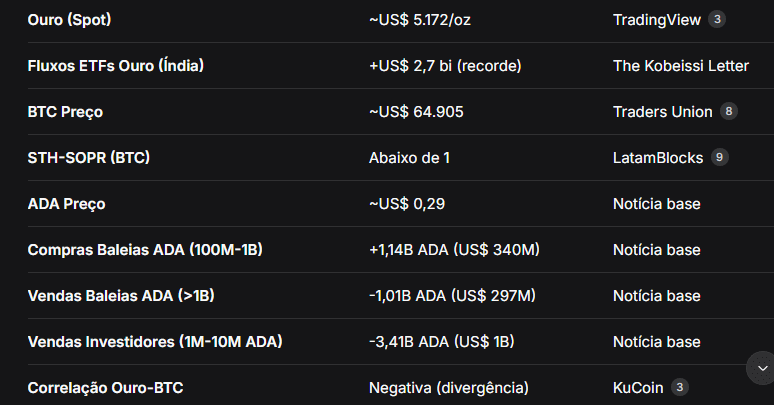Click the Correlação Ouro-BTC row label
This screenshot has height=405, width=774.
[105, 388]
